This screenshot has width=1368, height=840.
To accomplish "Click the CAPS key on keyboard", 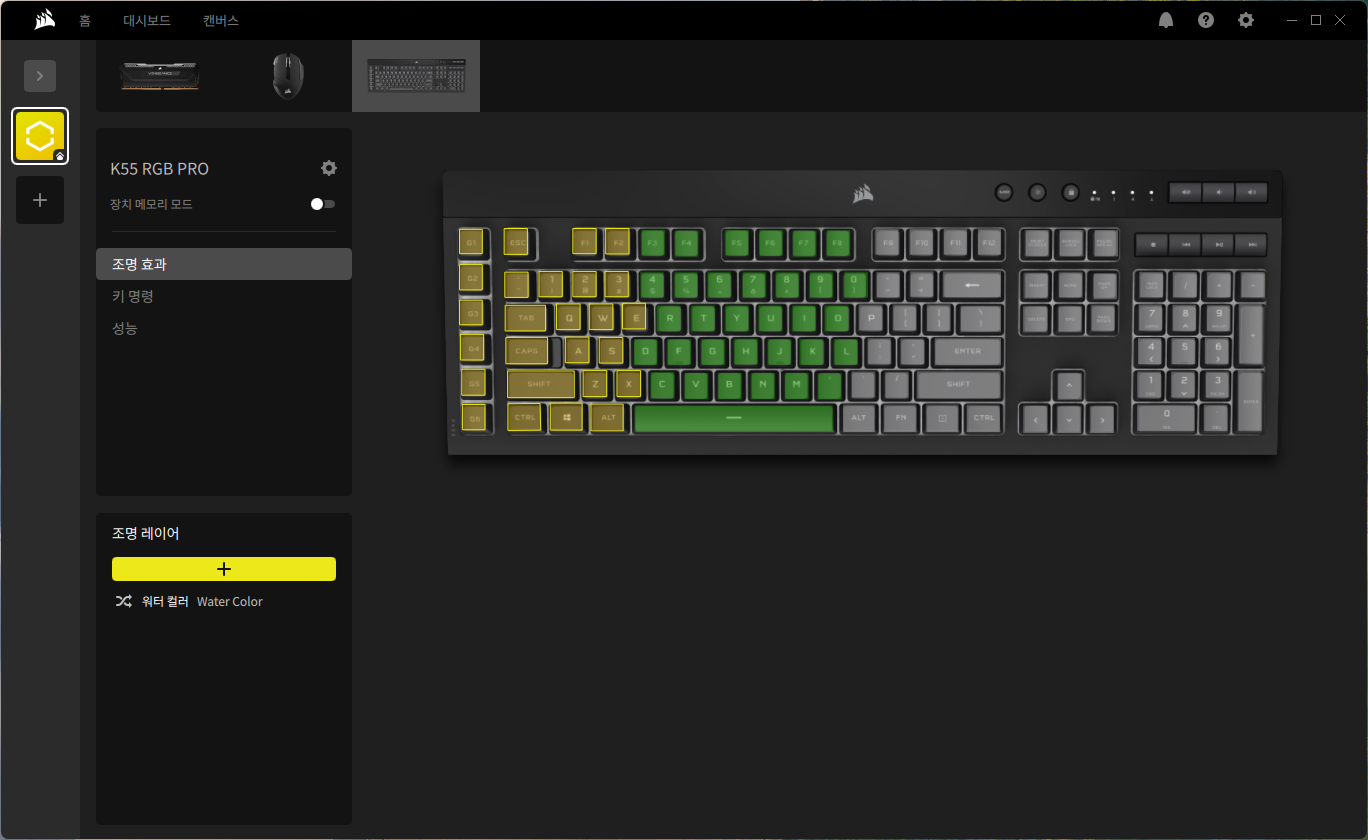I will coord(527,351).
